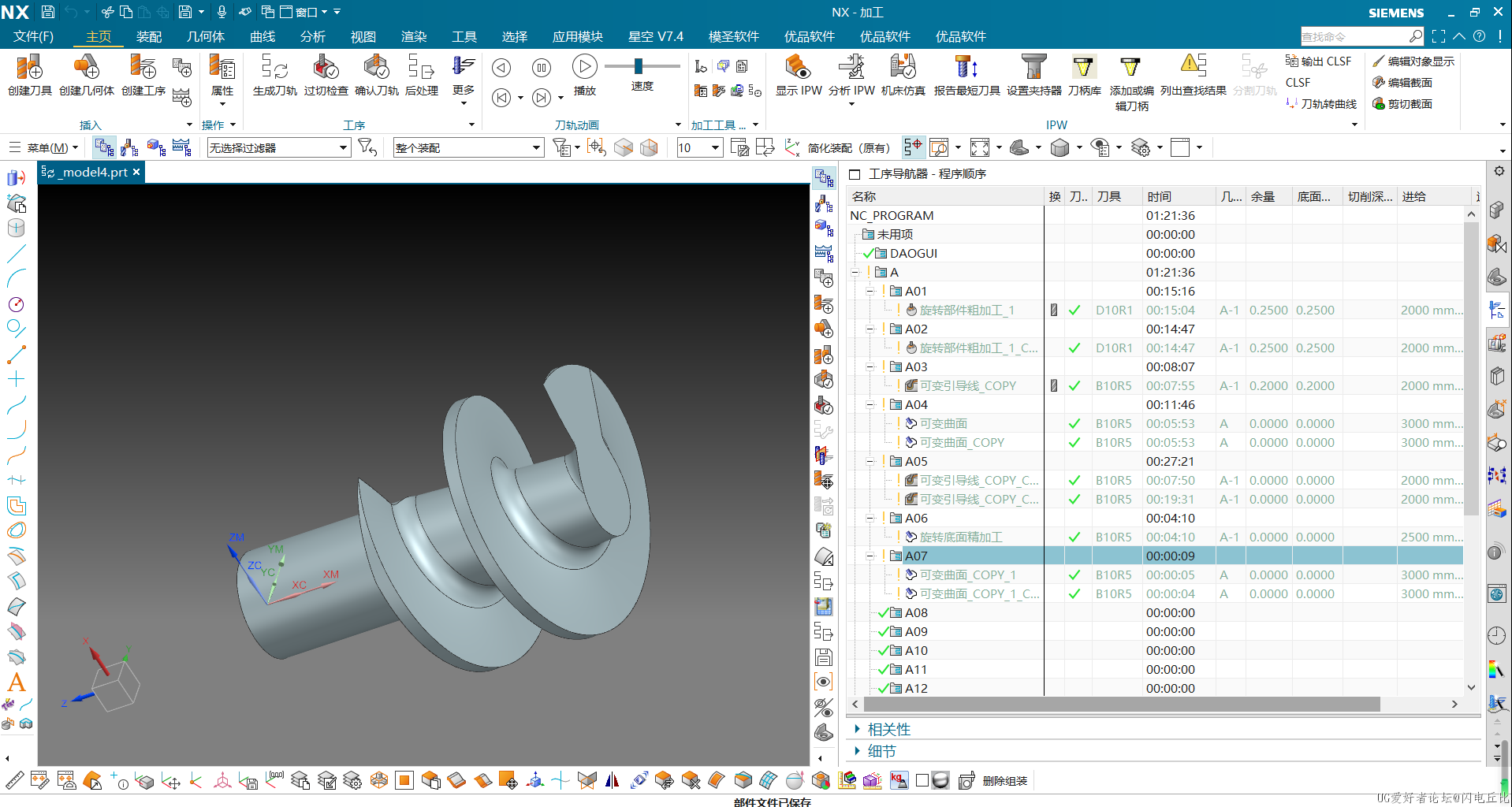Select the 旋转底面精加工 operation
Viewport: 1512px width, 807px height.
961,537
